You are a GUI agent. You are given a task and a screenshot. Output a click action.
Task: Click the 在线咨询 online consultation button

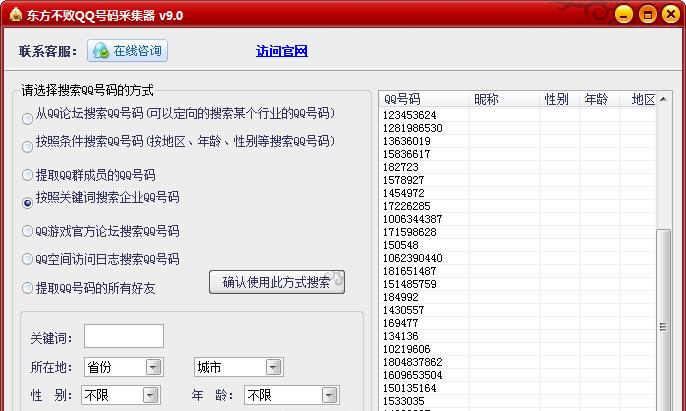[127, 51]
